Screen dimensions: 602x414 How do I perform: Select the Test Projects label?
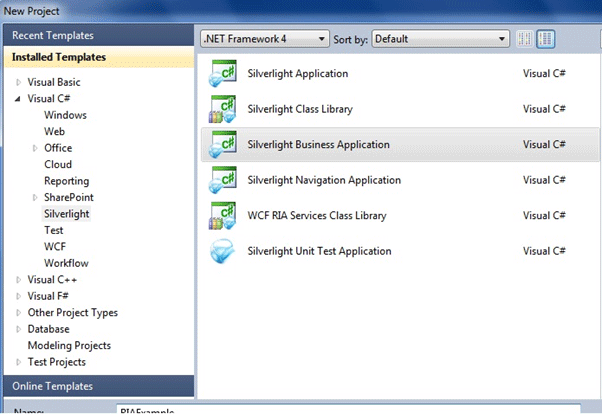[56, 362]
